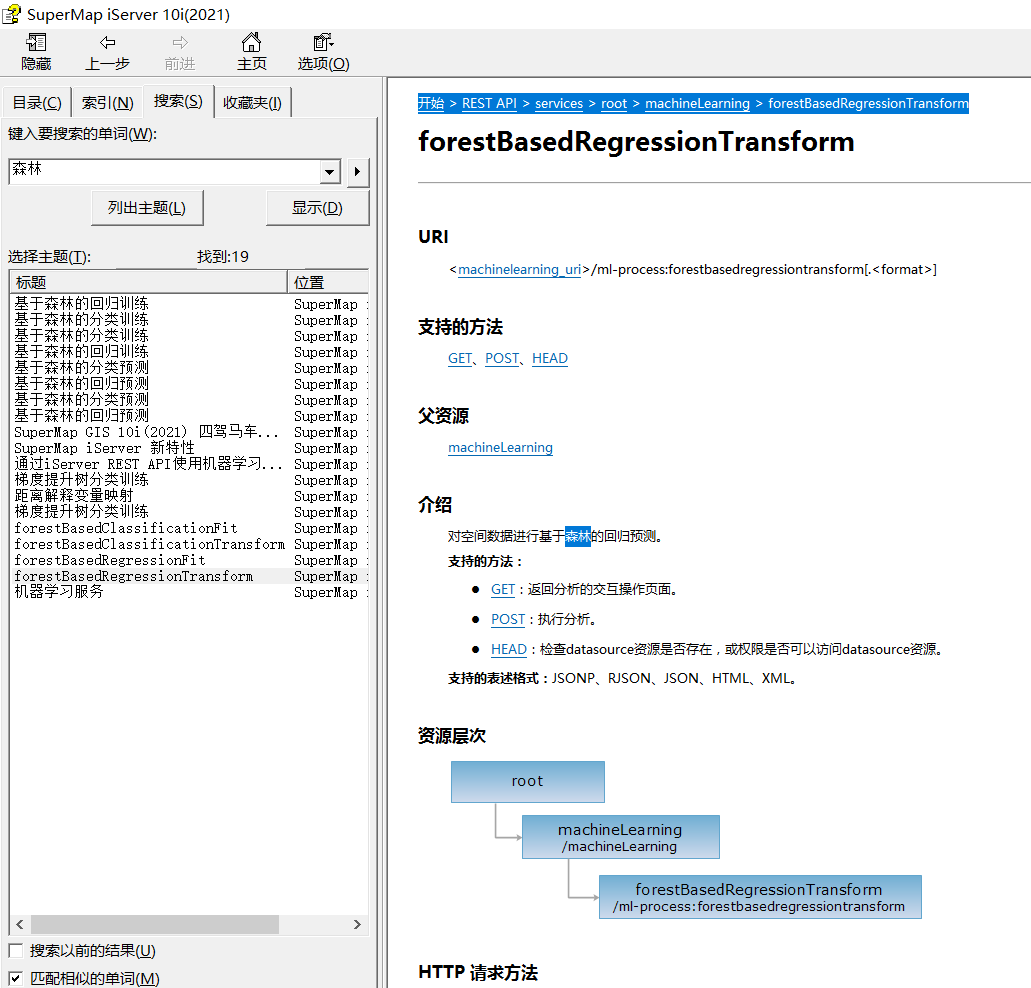Select forestBasedRegressionTransform in results list
1031x988 pixels.
(x=133, y=576)
